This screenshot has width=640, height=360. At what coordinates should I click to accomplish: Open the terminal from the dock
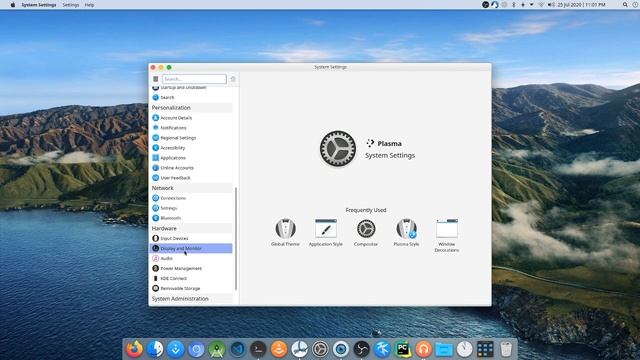click(258, 349)
